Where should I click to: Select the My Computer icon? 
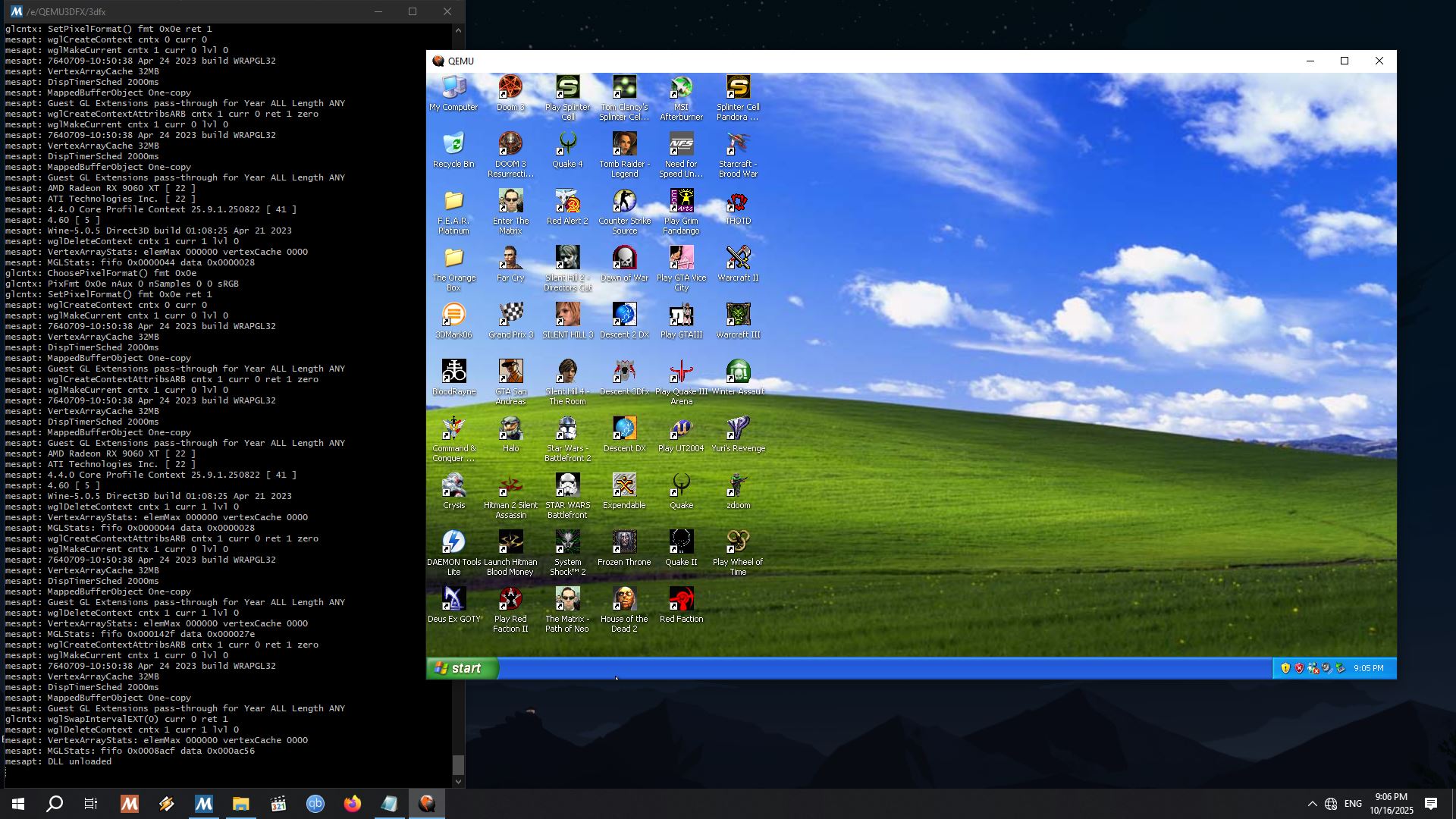click(x=453, y=88)
